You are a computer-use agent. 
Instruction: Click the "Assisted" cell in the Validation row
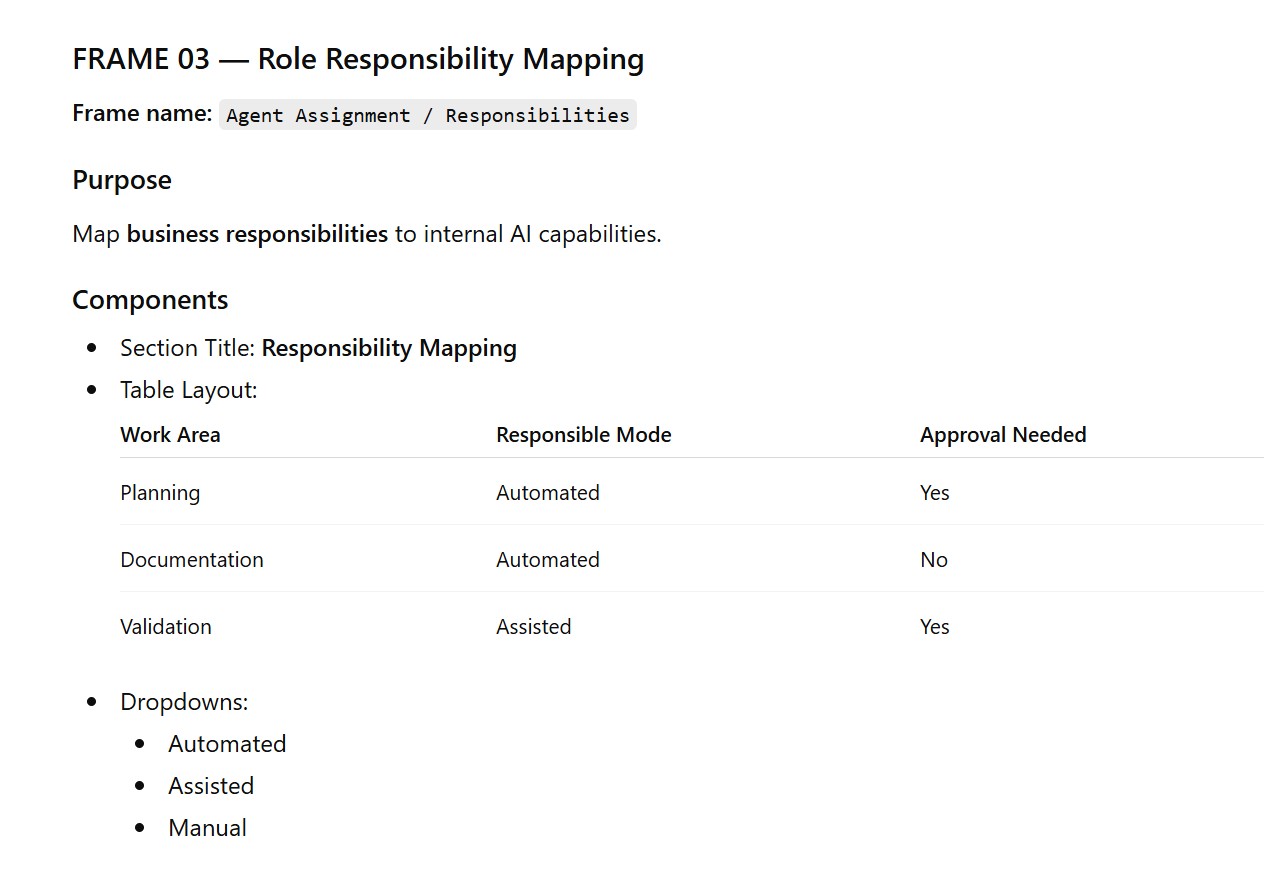[534, 627]
